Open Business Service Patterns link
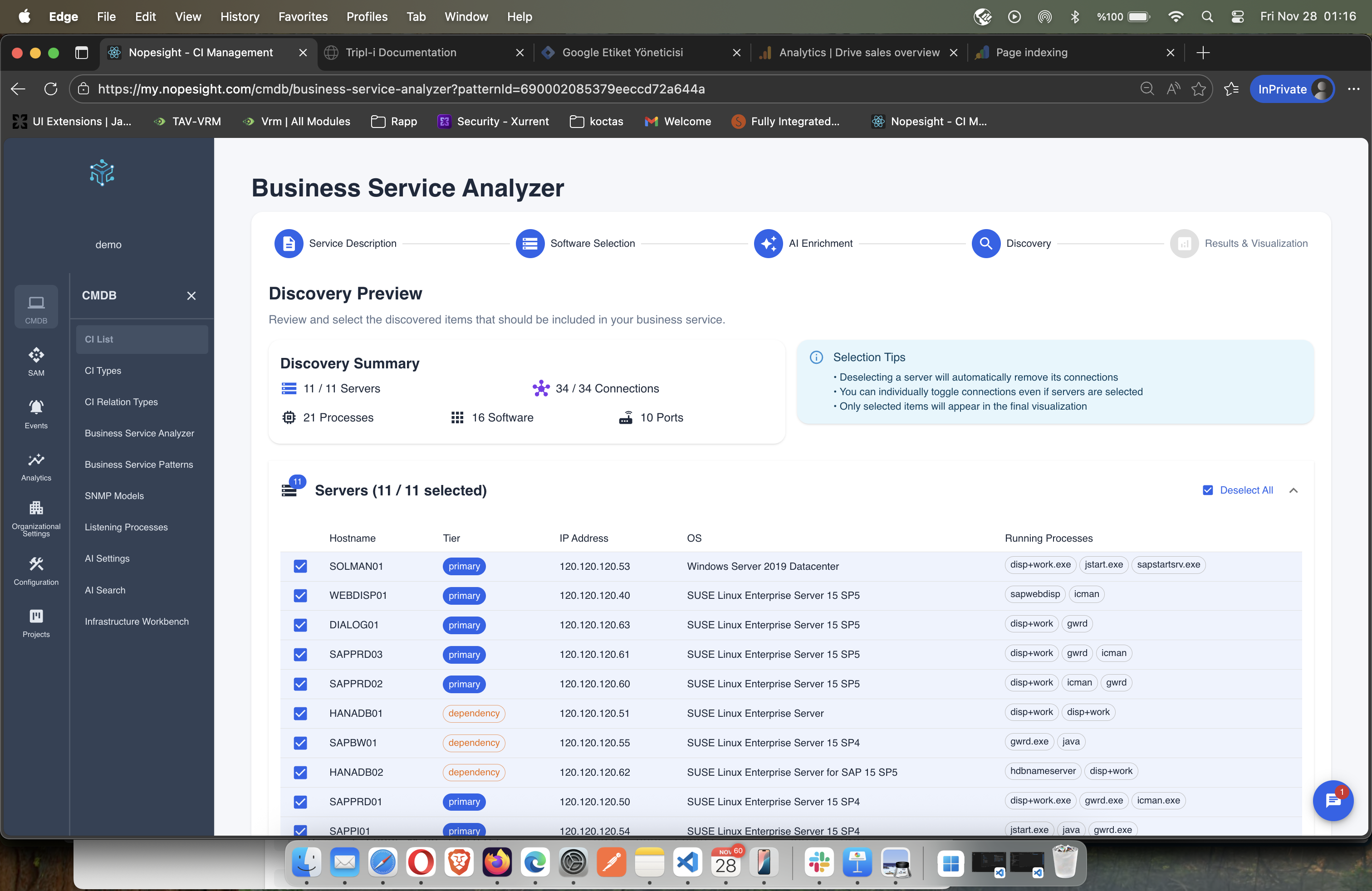Image resolution: width=1372 pixels, height=891 pixels. [x=139, y=464]
